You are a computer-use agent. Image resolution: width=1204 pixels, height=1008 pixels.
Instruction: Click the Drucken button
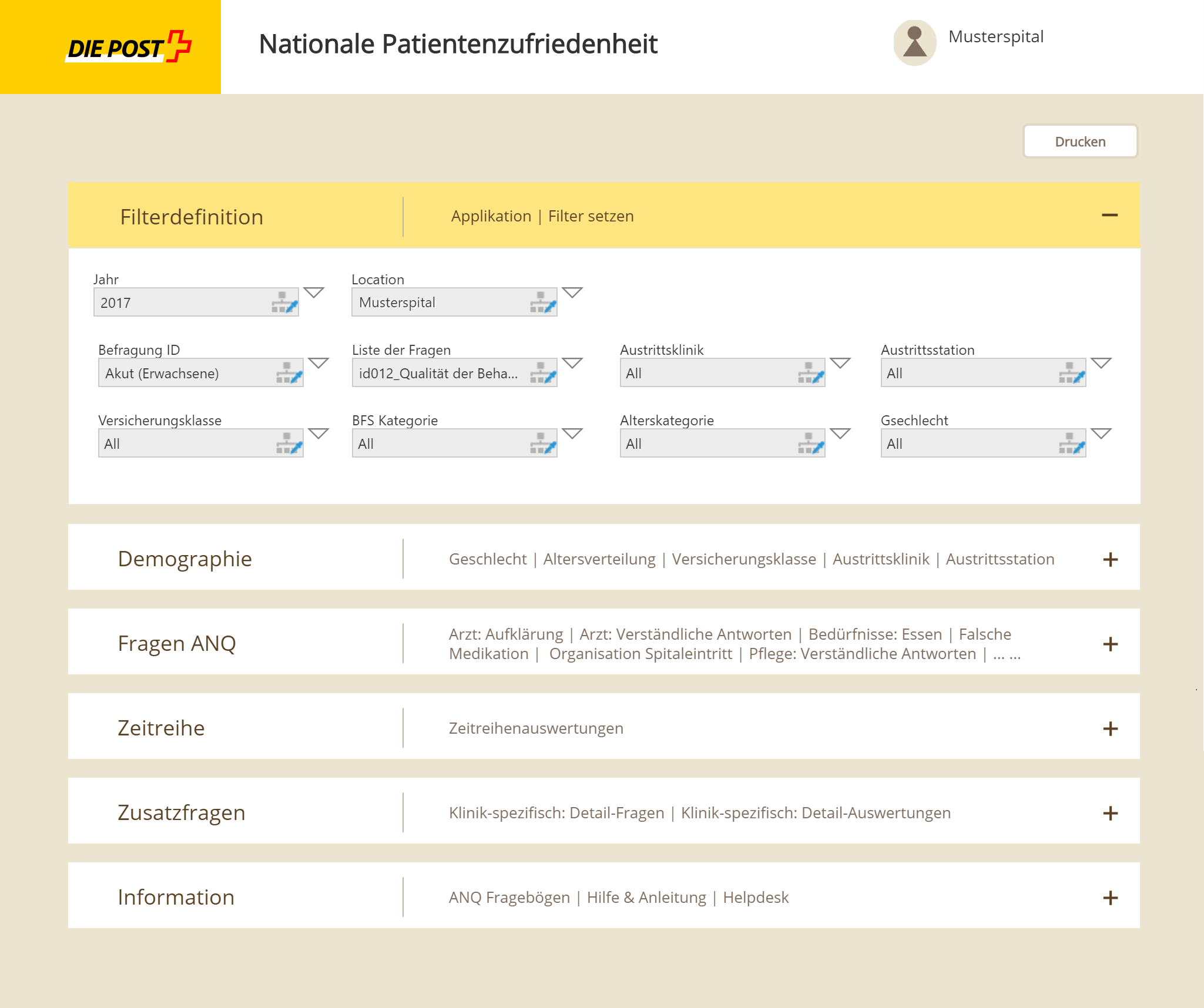1080,142
